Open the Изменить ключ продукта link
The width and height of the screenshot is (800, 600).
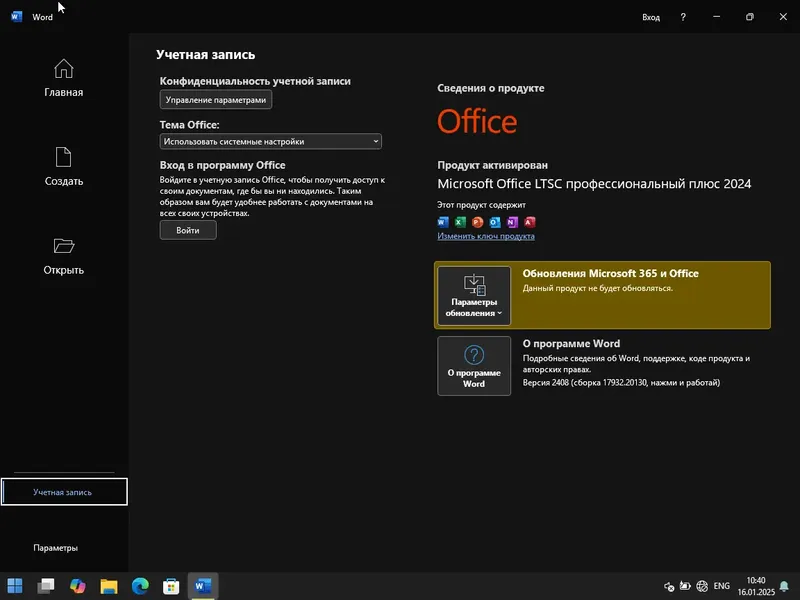[486, 235]
